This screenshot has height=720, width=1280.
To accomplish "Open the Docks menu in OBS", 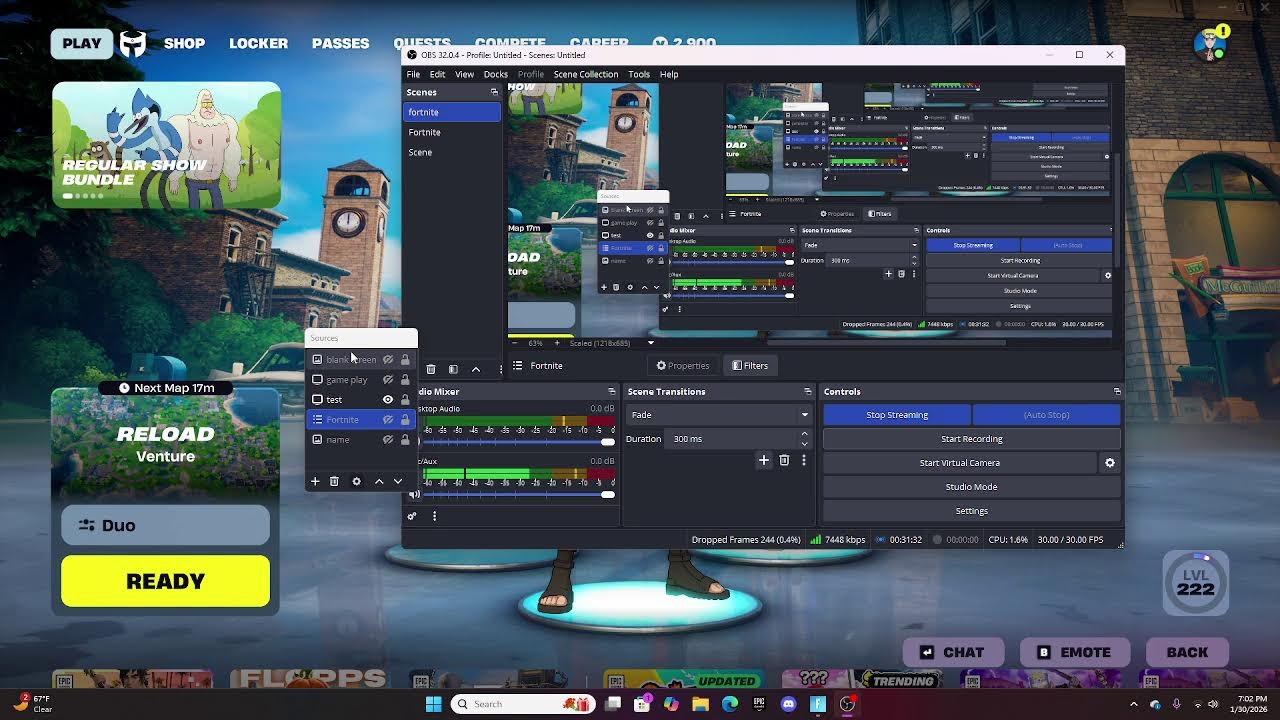I will [495, 74].
